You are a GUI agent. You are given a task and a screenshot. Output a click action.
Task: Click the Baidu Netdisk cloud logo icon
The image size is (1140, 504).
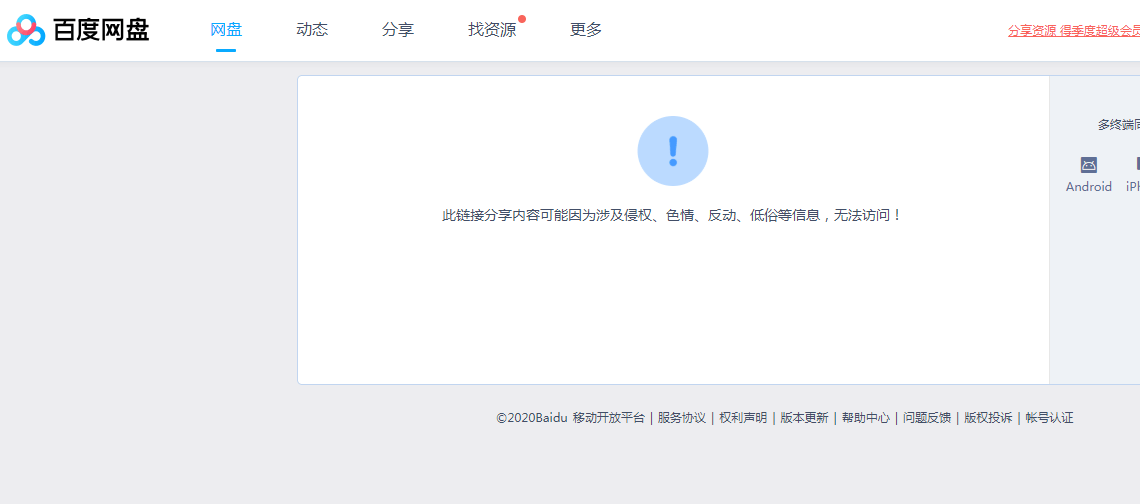(26, 30)
